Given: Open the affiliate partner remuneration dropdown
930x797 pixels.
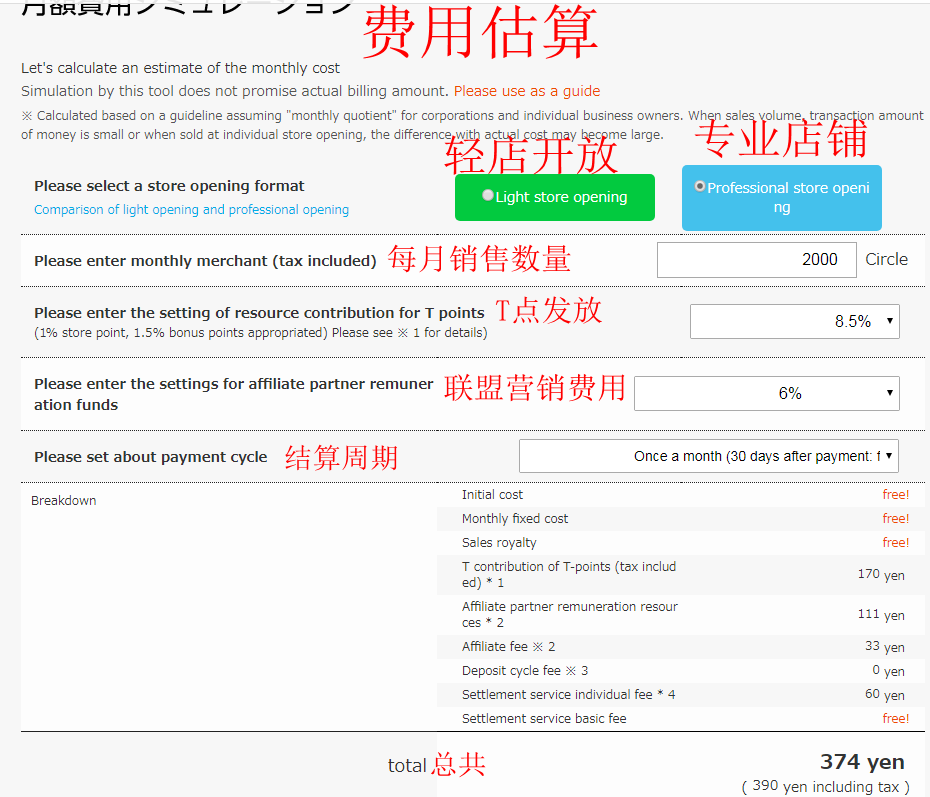Looking at the screenshot, I should pyautogui.click(x=766, y=393).
